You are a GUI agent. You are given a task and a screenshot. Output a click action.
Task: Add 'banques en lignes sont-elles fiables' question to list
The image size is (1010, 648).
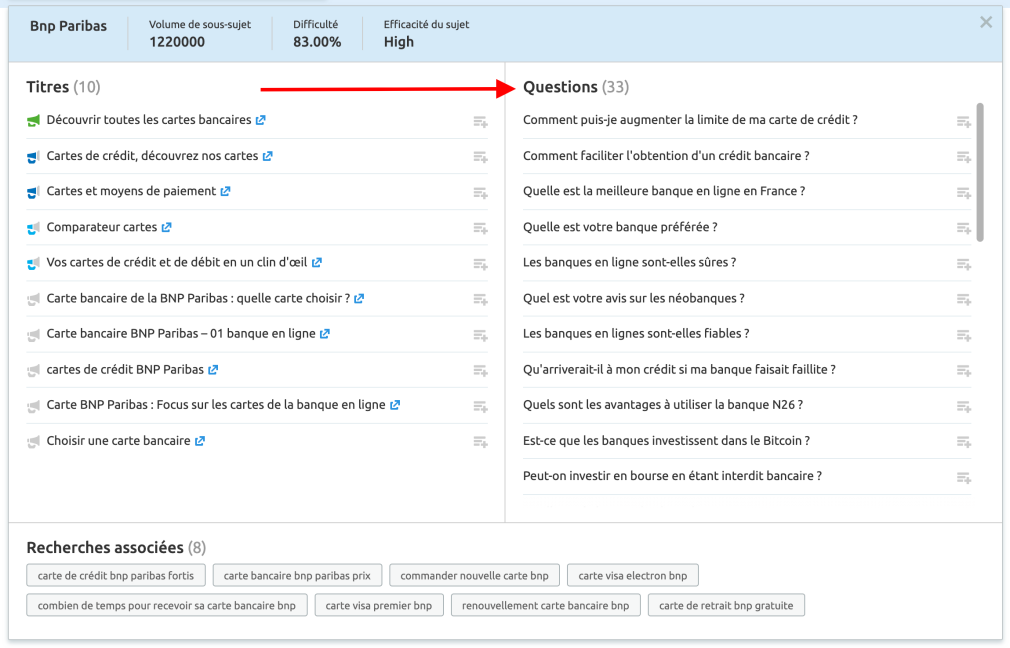pyautogui.click(x=964, y=336)
